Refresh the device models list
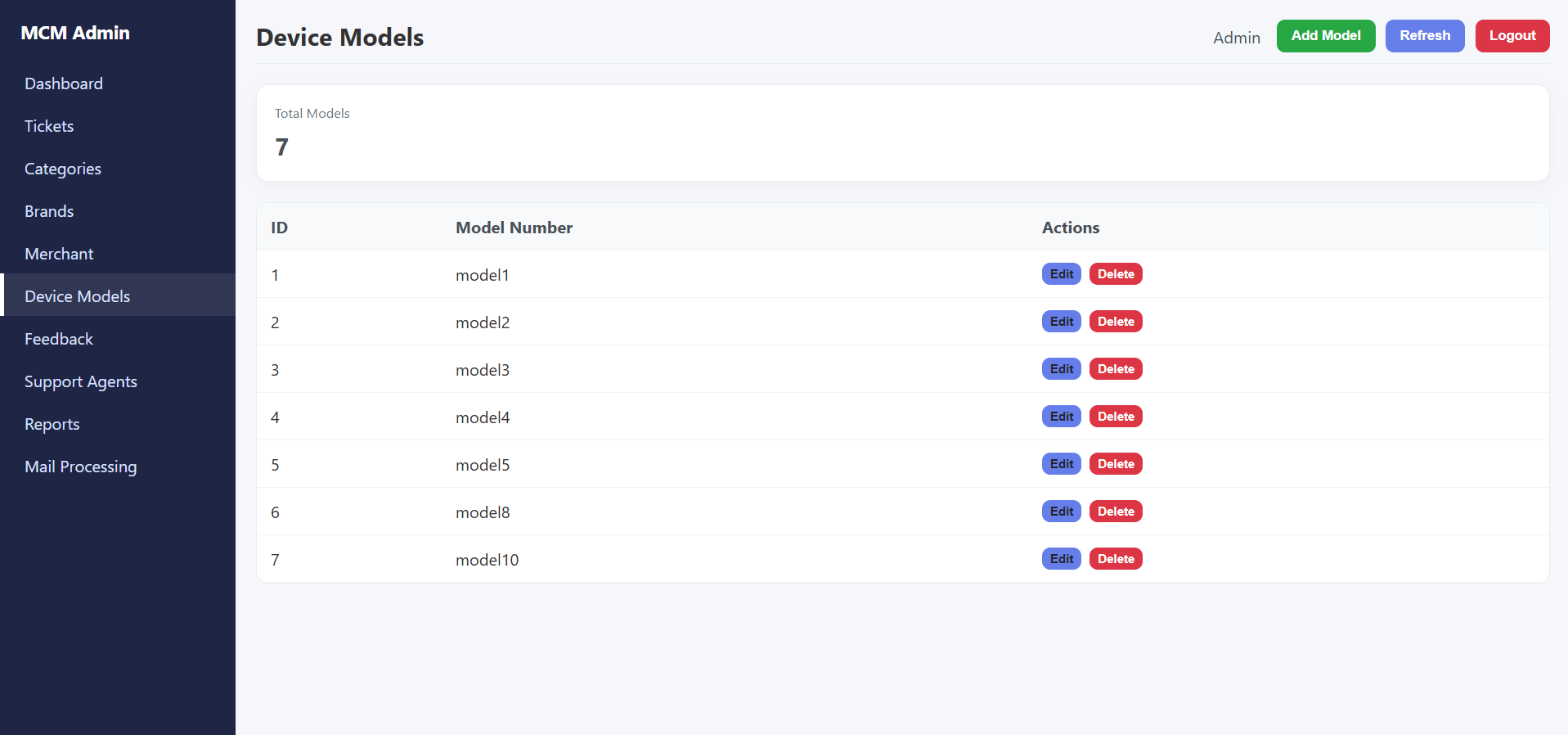 [x=1424, y=36]
